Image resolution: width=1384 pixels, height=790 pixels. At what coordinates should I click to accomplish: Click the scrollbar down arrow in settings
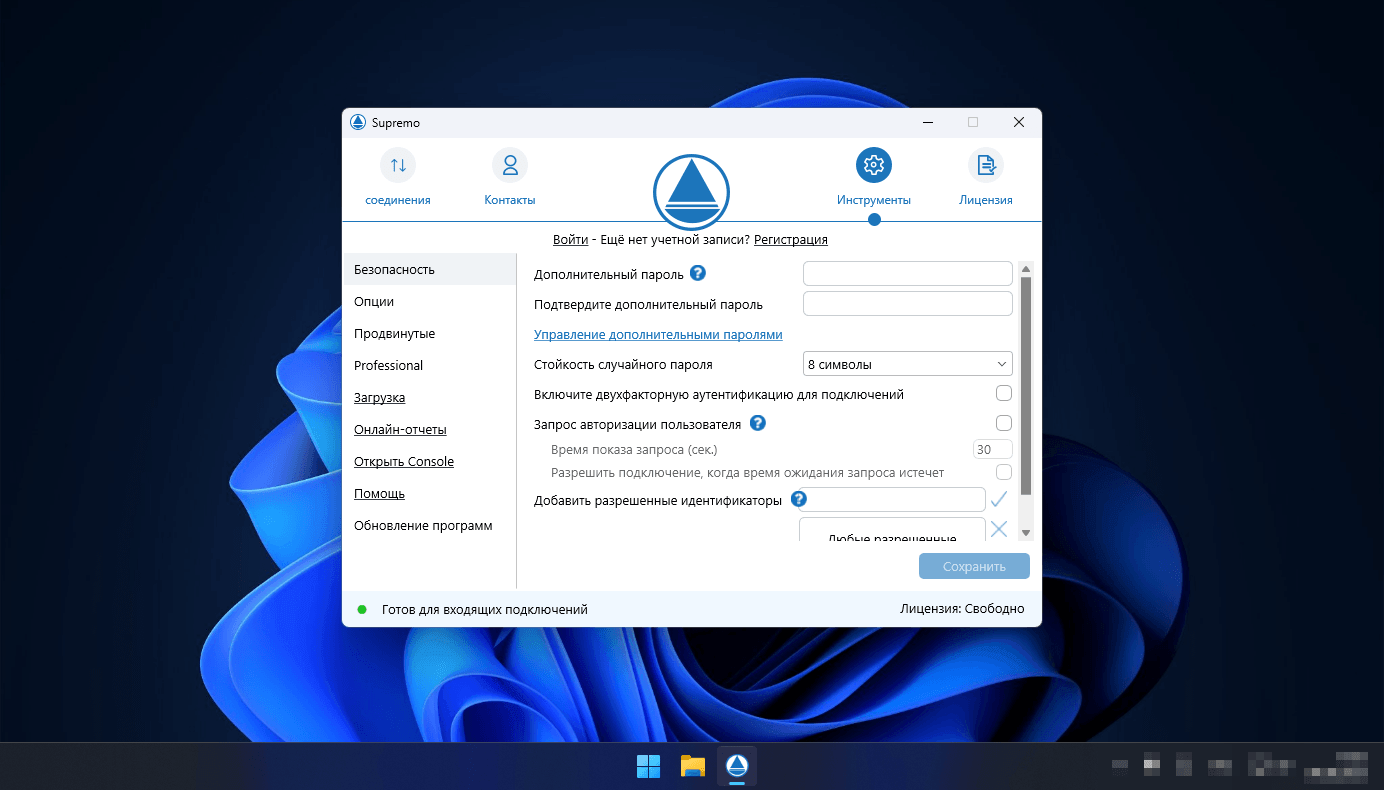pyautogui.click(x=1025, y=533)
